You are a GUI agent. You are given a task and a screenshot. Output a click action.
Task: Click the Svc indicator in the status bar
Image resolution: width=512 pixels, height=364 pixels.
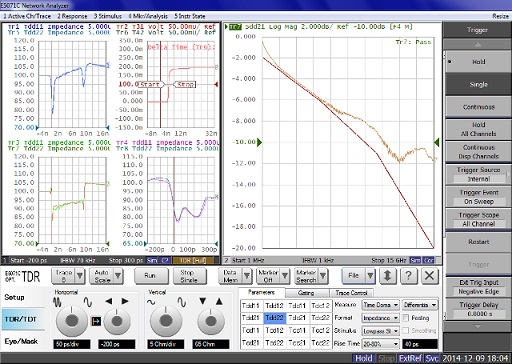tap(432, 359)
